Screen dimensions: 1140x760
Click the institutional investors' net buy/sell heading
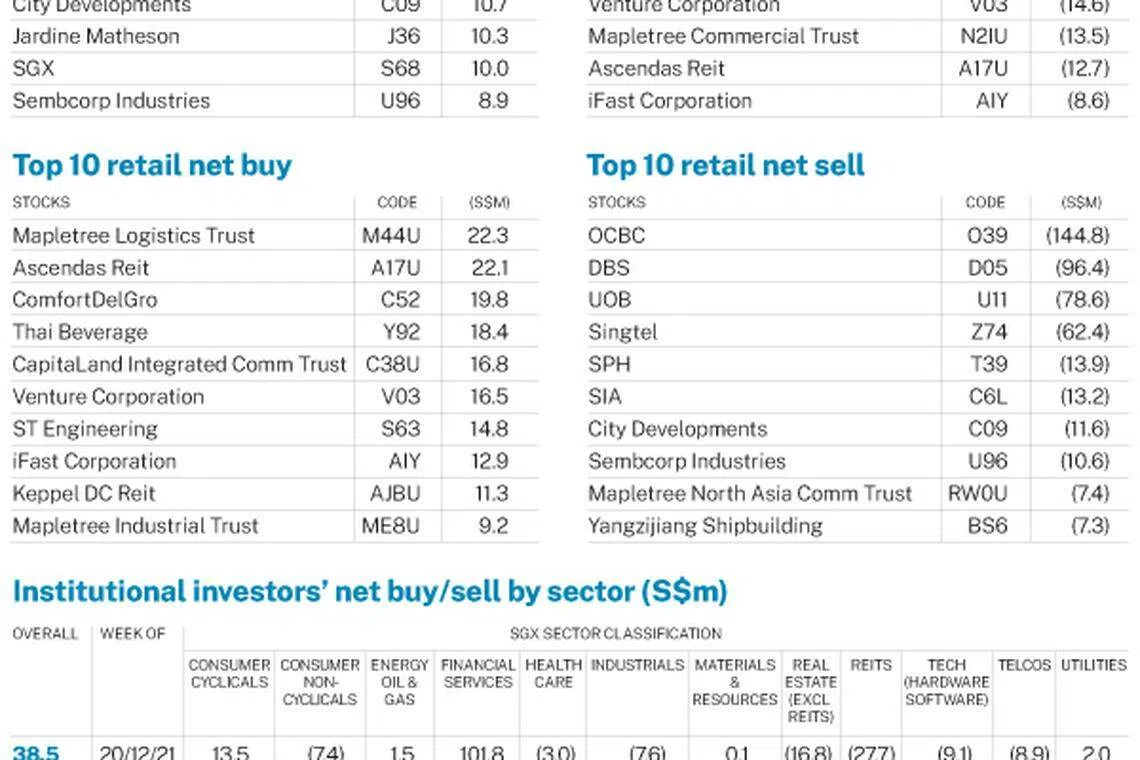coord(370,592)
